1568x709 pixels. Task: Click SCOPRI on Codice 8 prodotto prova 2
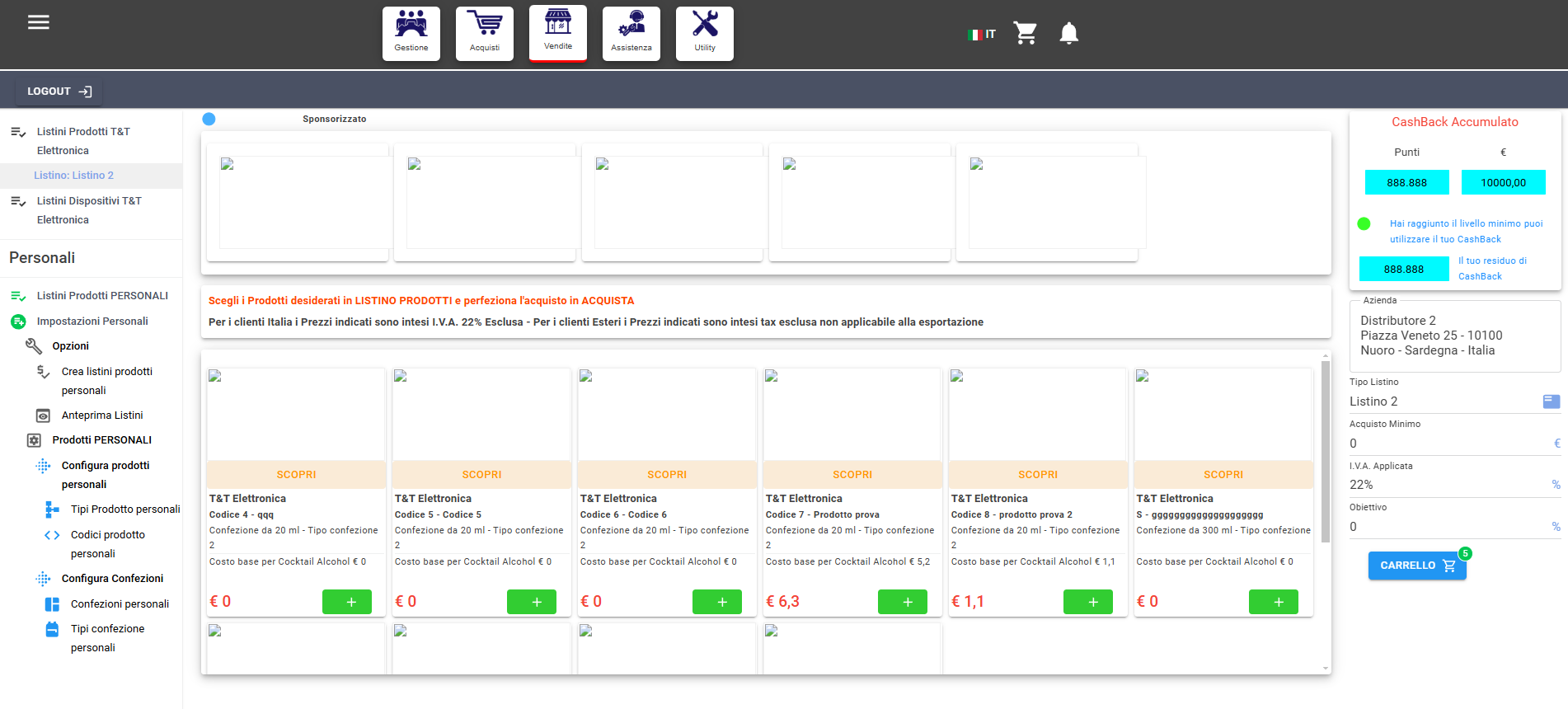tap(1038, 475)
